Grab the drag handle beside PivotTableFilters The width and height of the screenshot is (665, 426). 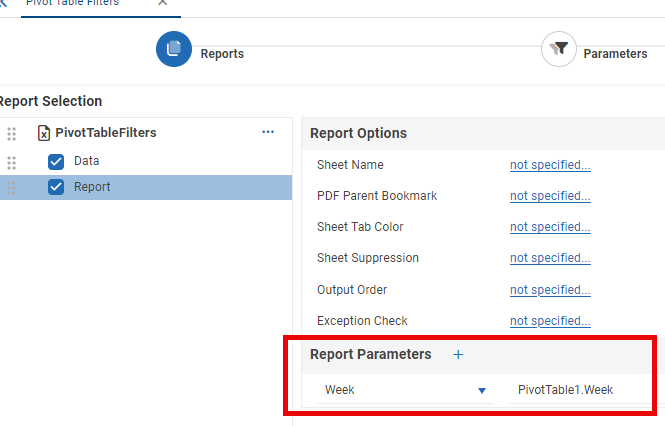12,133
